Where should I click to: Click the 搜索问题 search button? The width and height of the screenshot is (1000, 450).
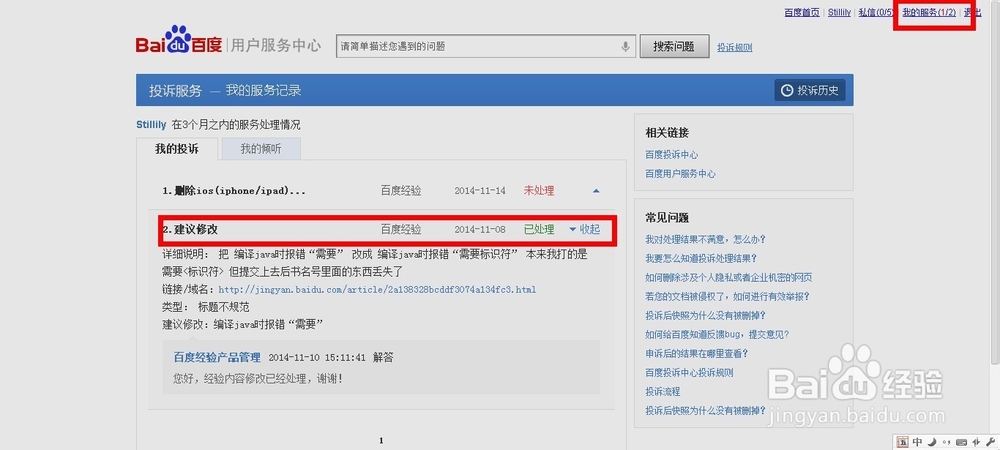pos(674,47)
